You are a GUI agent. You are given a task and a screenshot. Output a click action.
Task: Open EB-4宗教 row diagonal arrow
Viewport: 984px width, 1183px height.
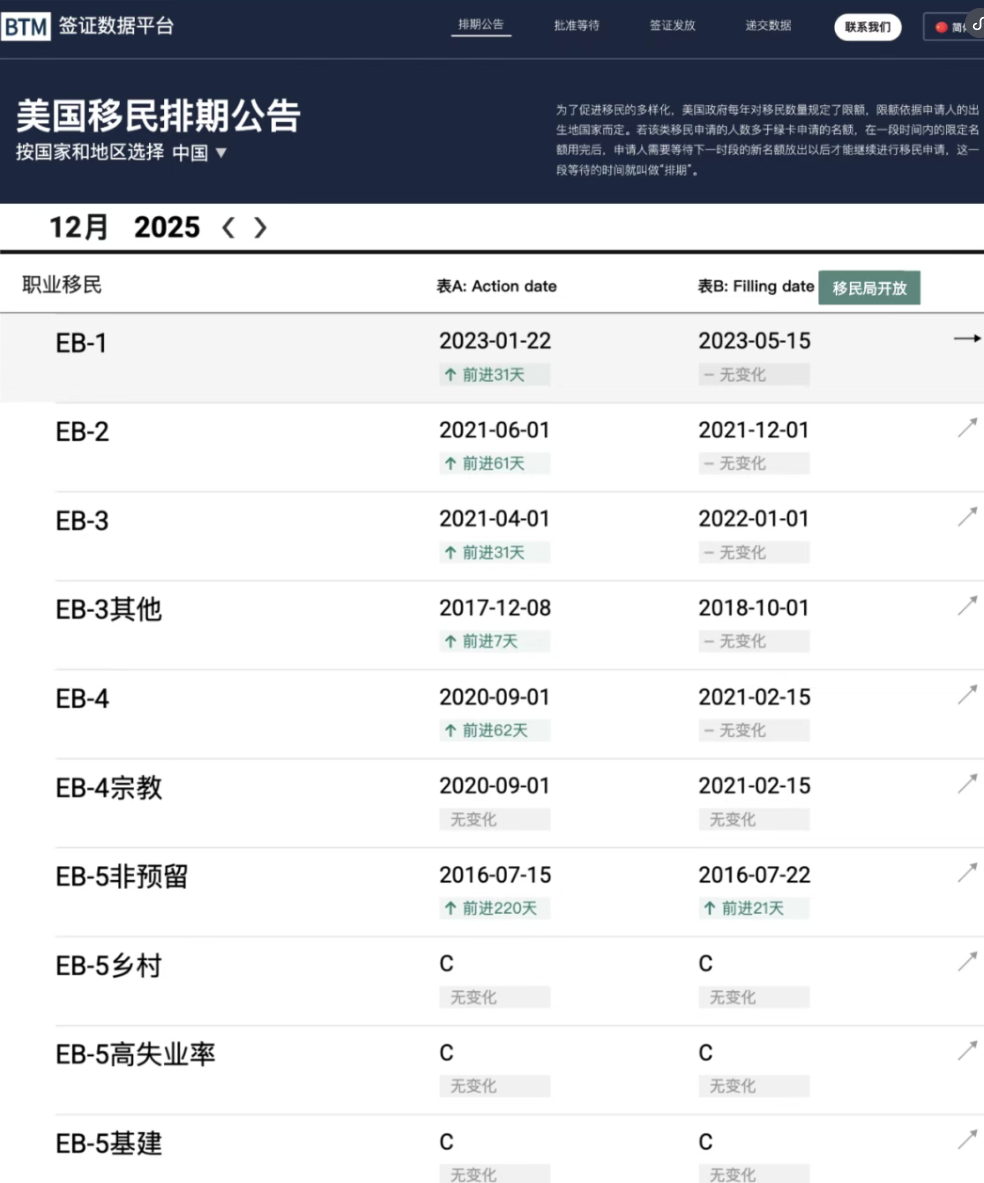(967, 784)
